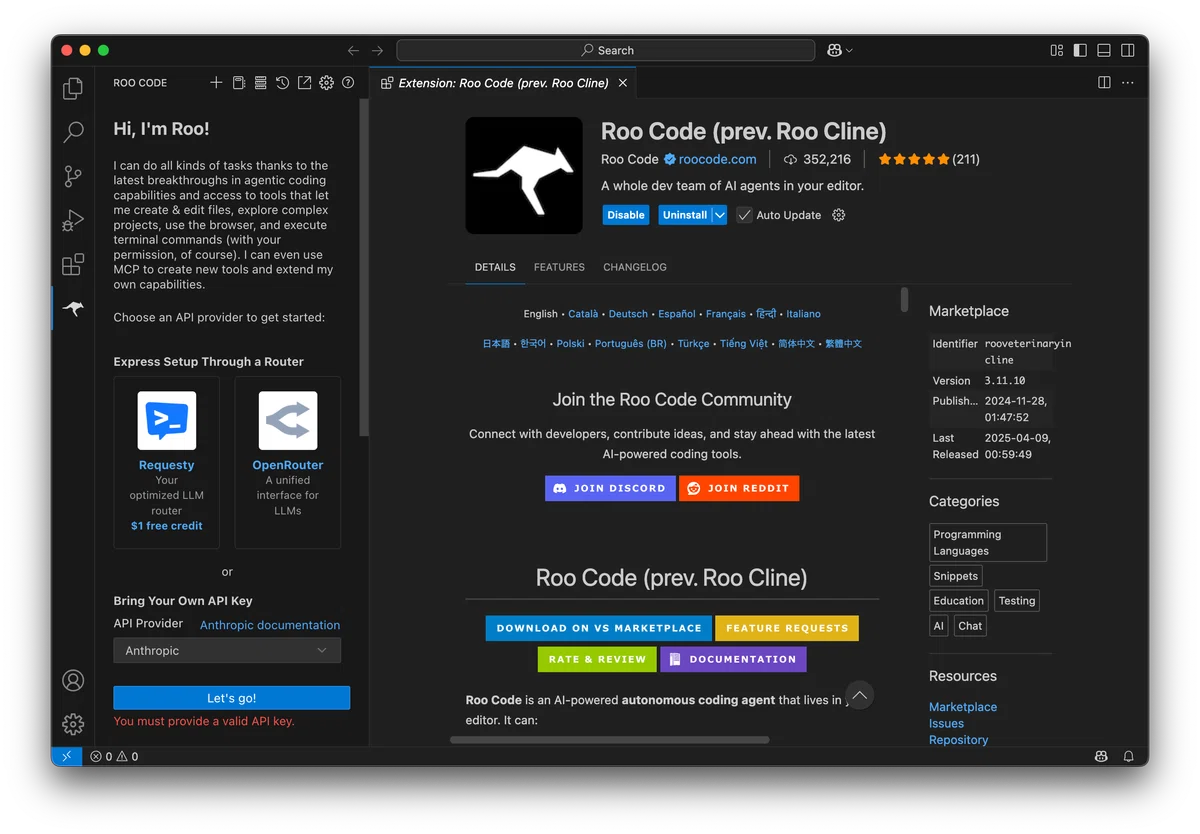Click the horizontal scrollbar under the extension details
The image size is (1200, 834).
point(610,740)
